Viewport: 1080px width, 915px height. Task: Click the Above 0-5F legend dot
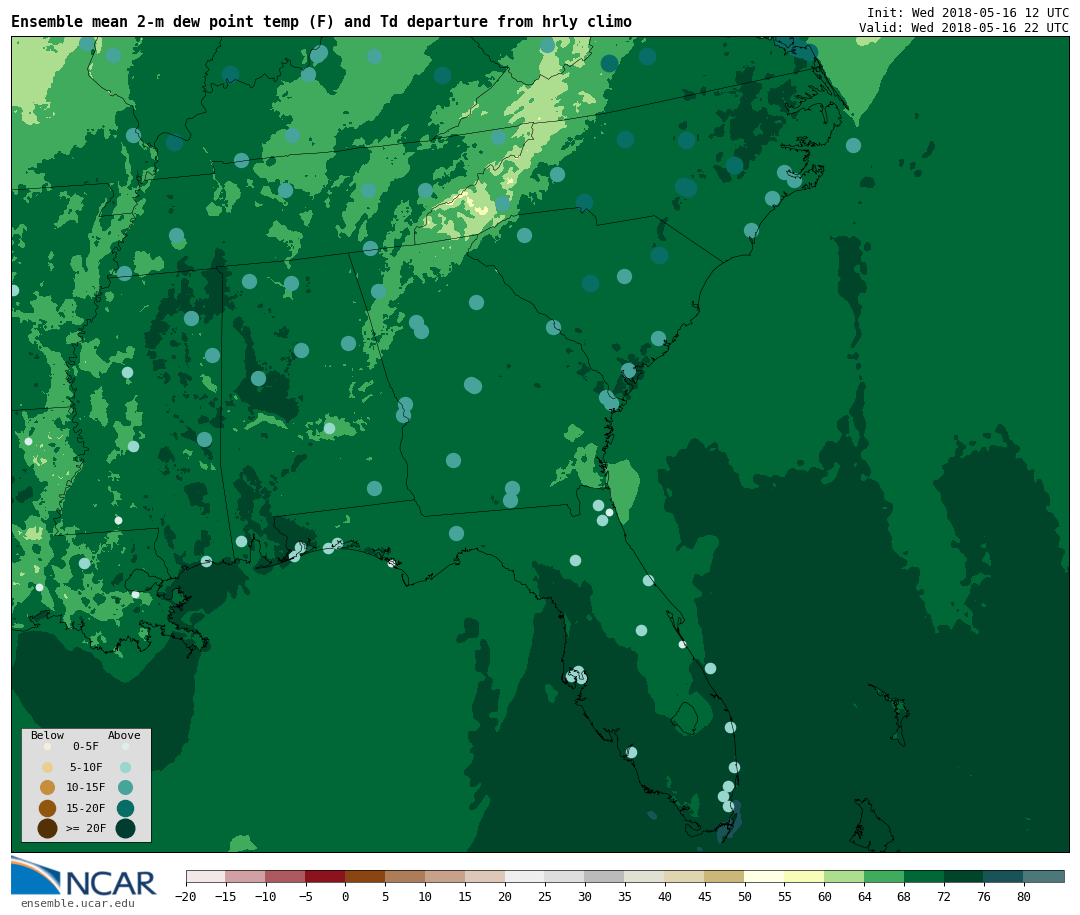click(x=125, y=746)
